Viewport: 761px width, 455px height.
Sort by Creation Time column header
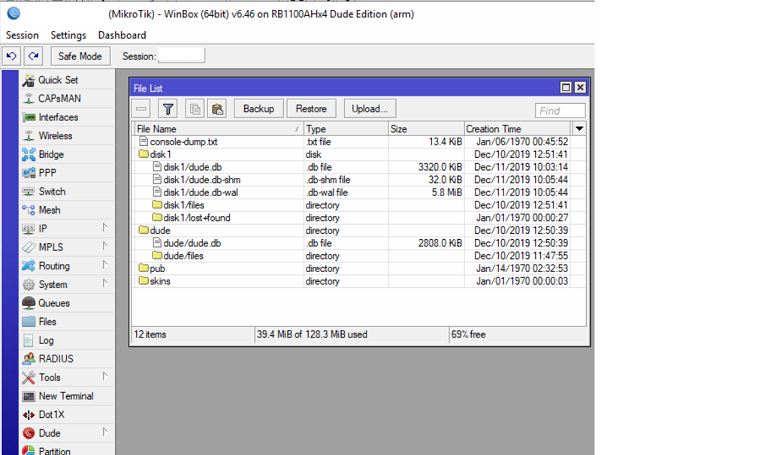coord(518,129)
